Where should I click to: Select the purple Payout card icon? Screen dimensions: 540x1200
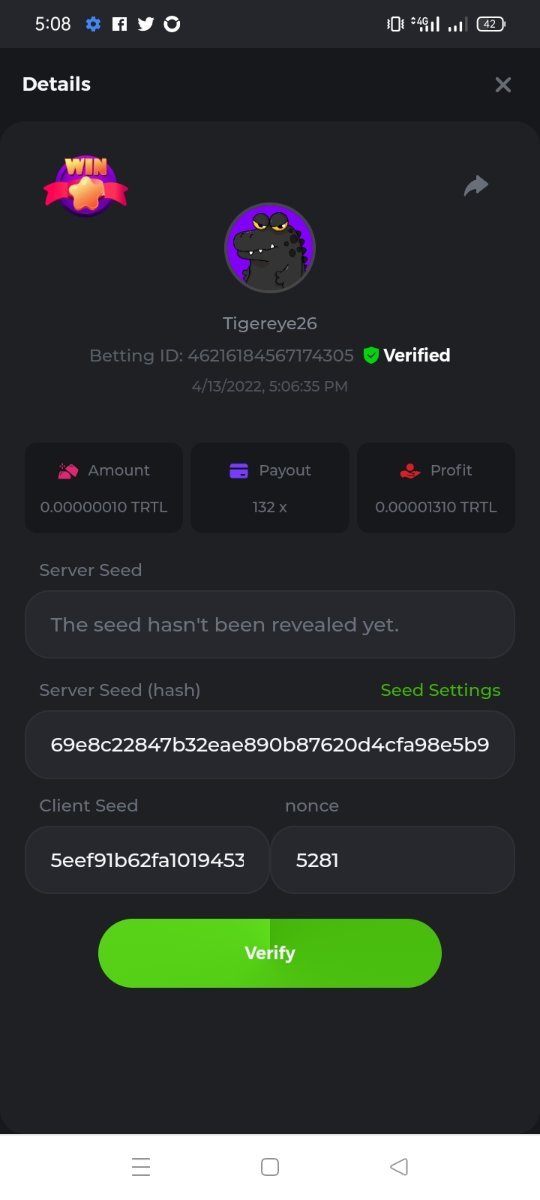[x=239, y=470]
